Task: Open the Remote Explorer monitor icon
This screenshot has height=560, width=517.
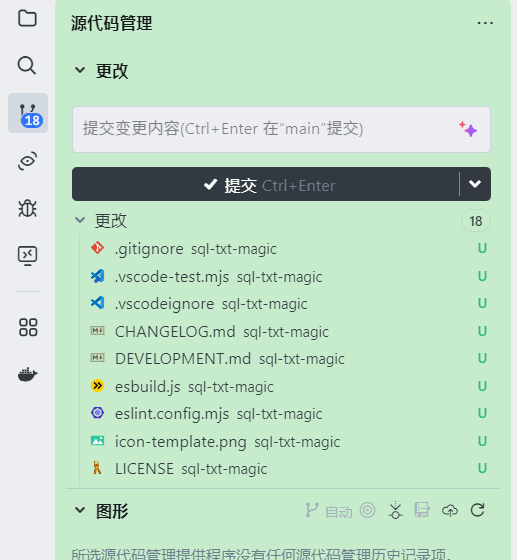Action: tap(27, 256)
